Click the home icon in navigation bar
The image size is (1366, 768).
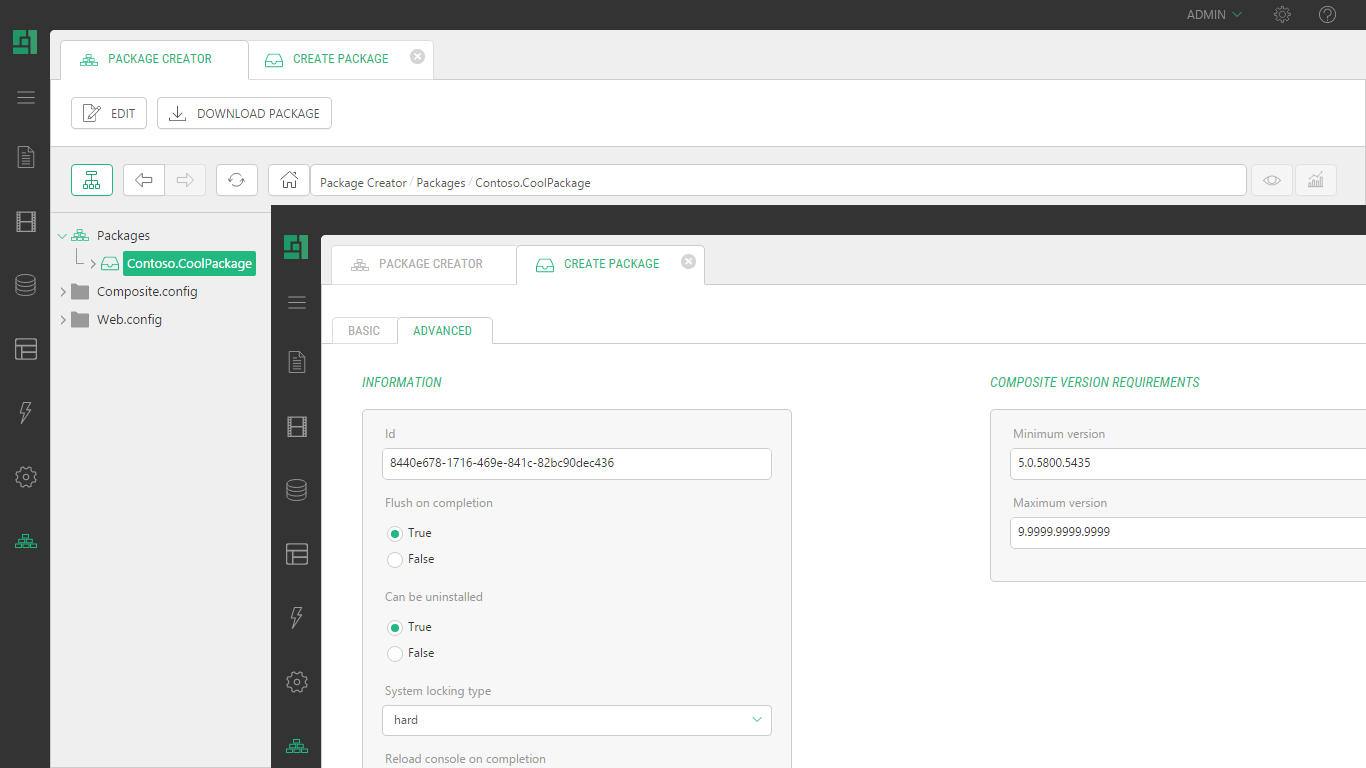point(289,180)
